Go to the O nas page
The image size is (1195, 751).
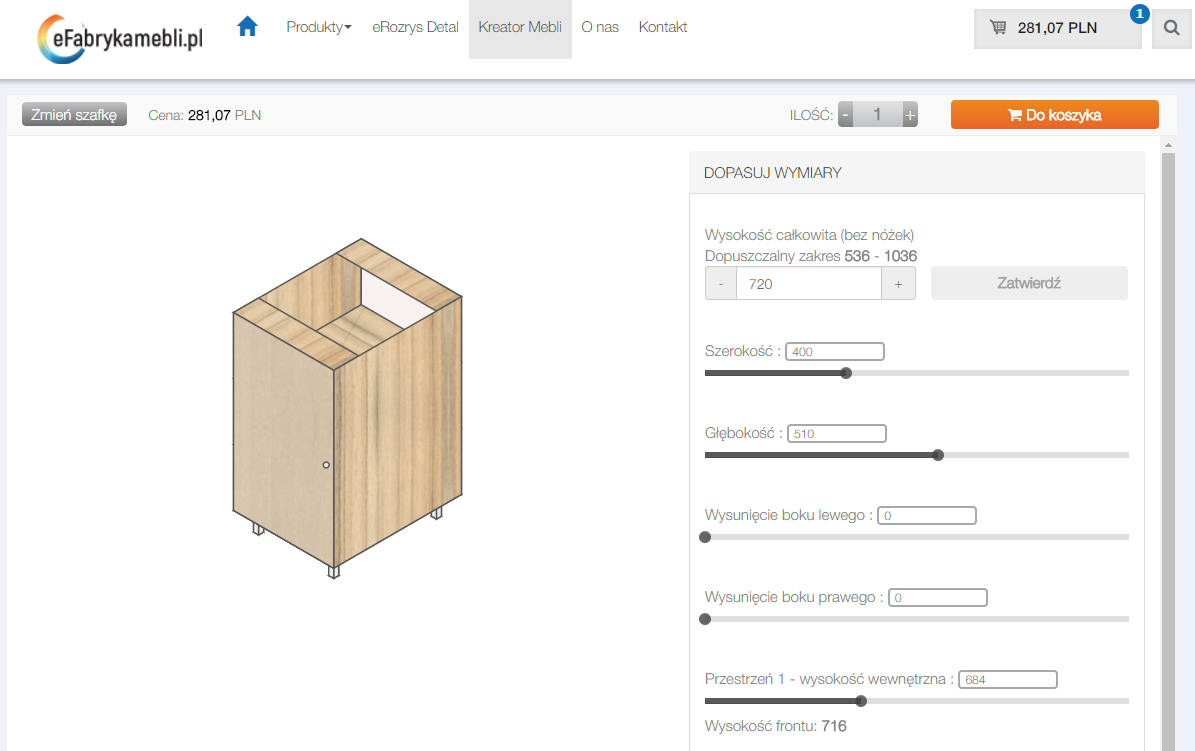point(600,27)
